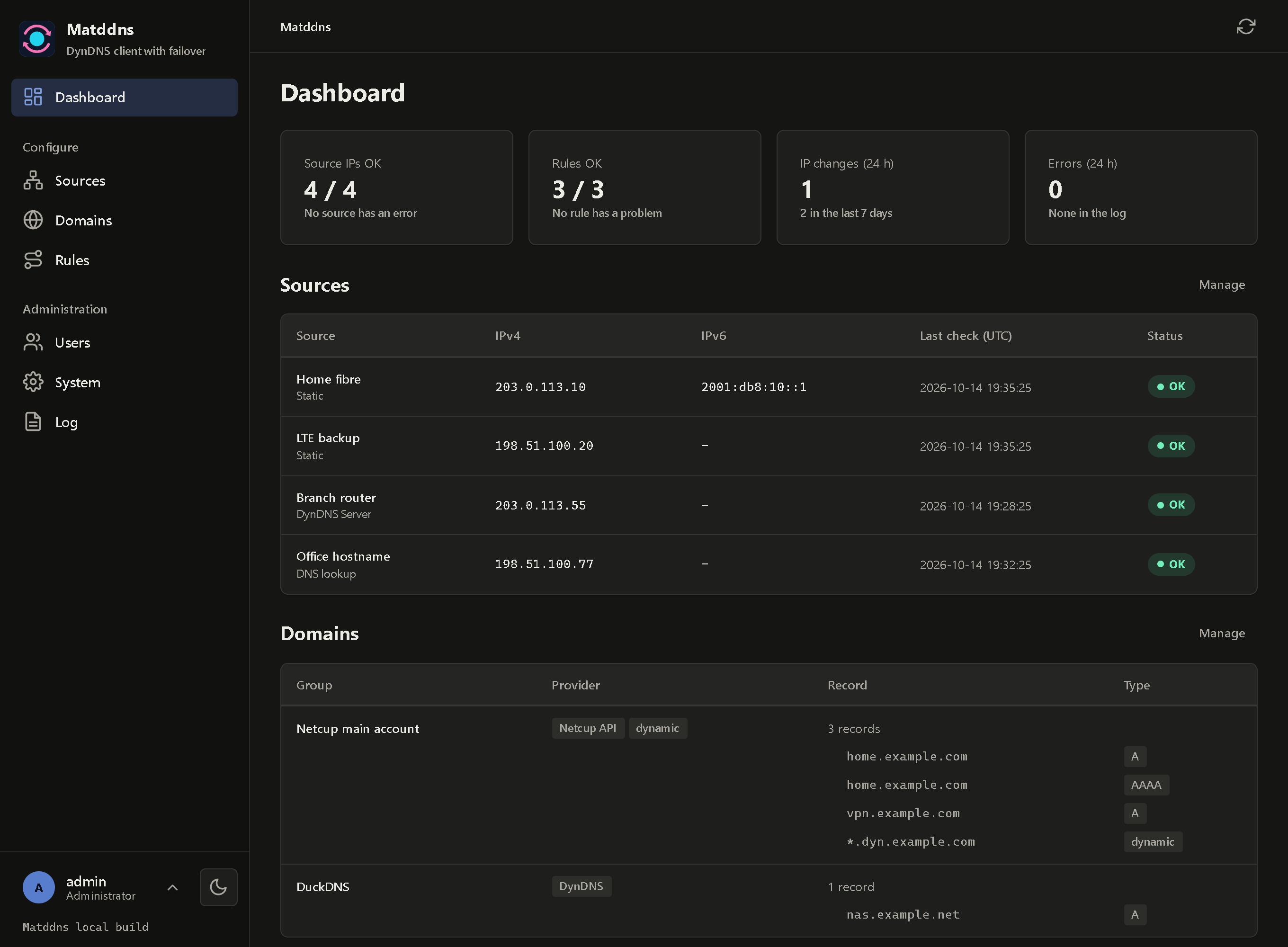Select the Home fibre source row
Viewport: 1288px width, 947px height.
point(769,387)
